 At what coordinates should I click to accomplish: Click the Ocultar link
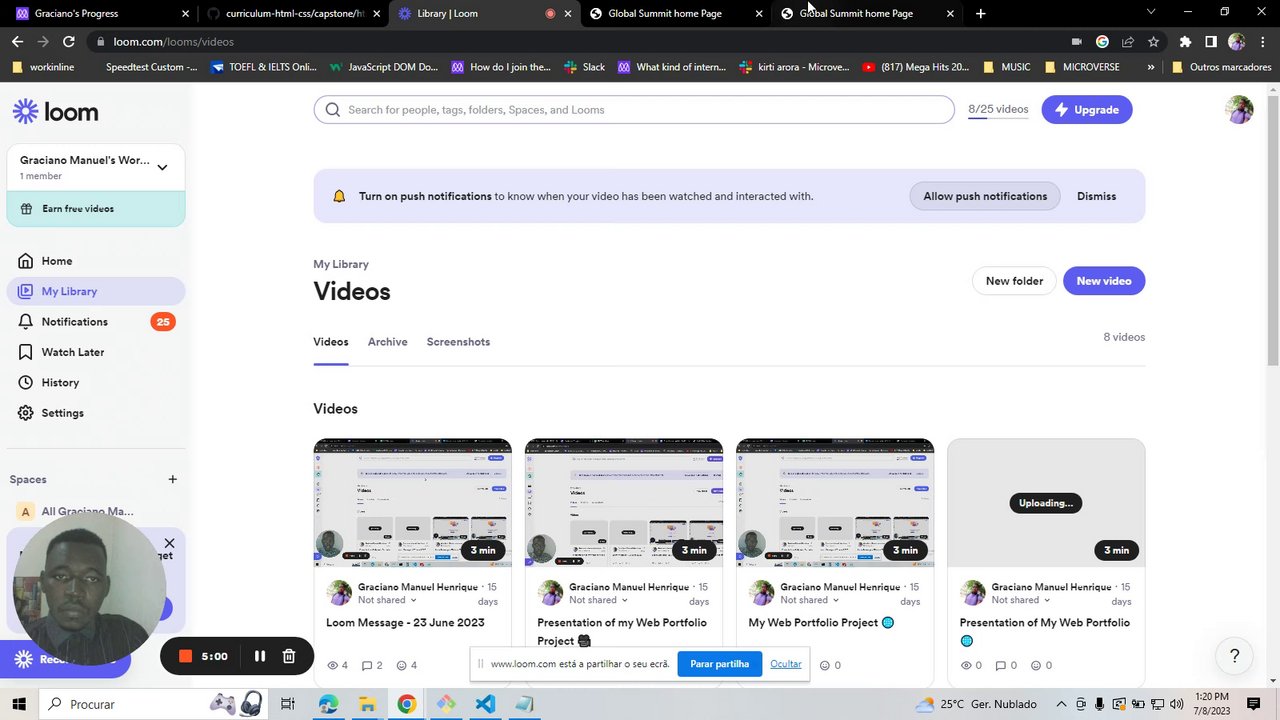pyautogui.click(x=786, y=664)
